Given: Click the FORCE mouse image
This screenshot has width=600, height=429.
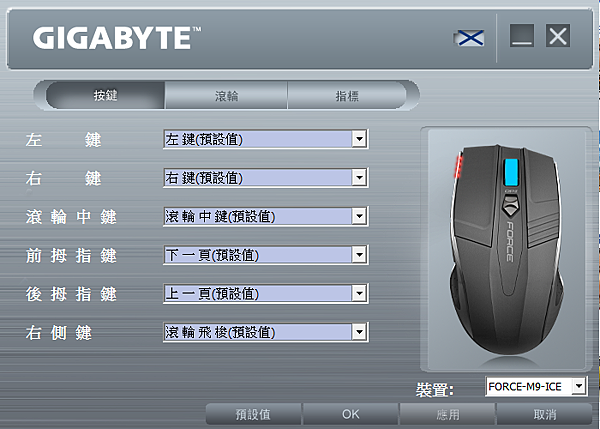Looking at the screenshot, I should click(x=507, y=250).
